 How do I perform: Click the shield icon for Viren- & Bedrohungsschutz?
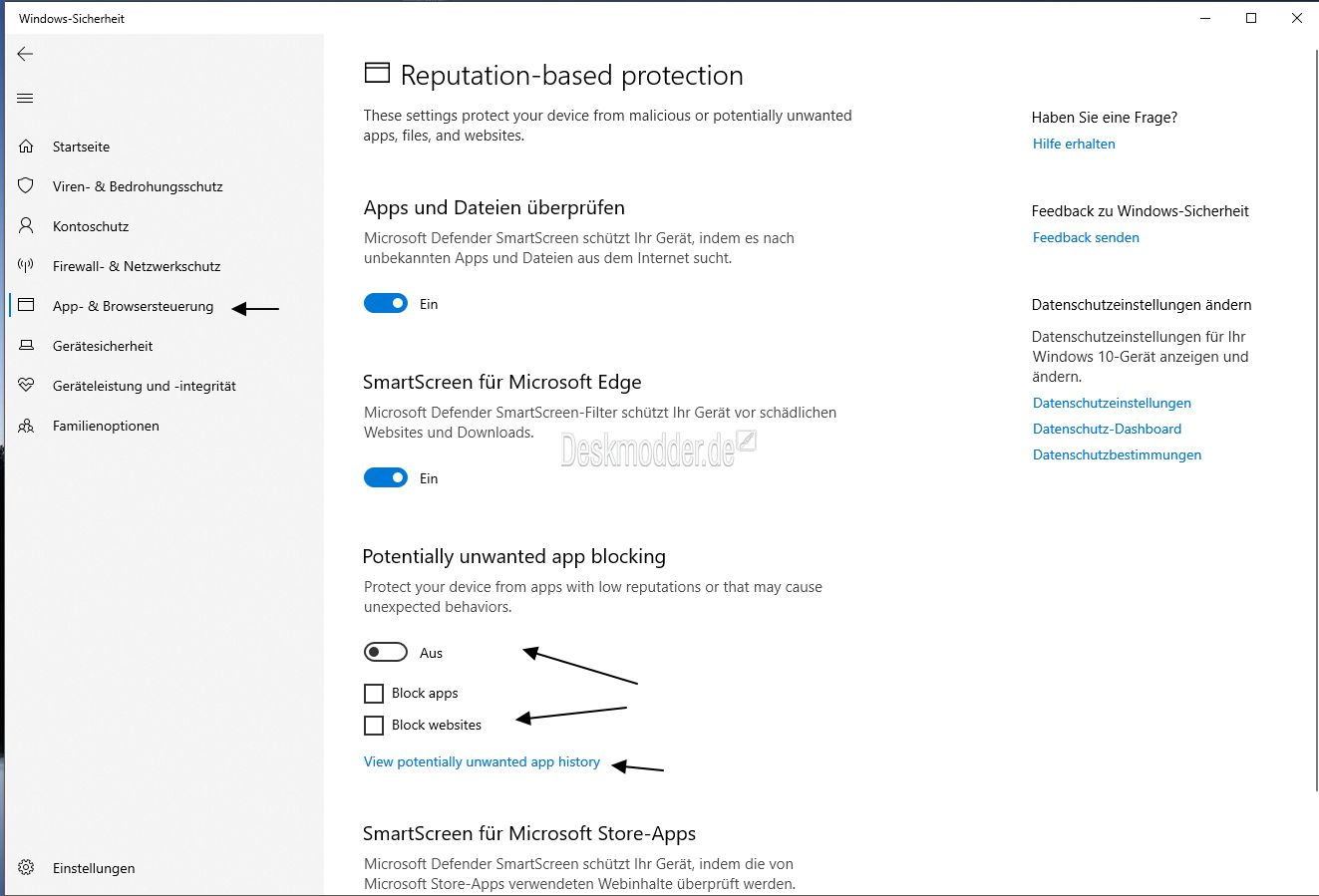tap(26, 186)
